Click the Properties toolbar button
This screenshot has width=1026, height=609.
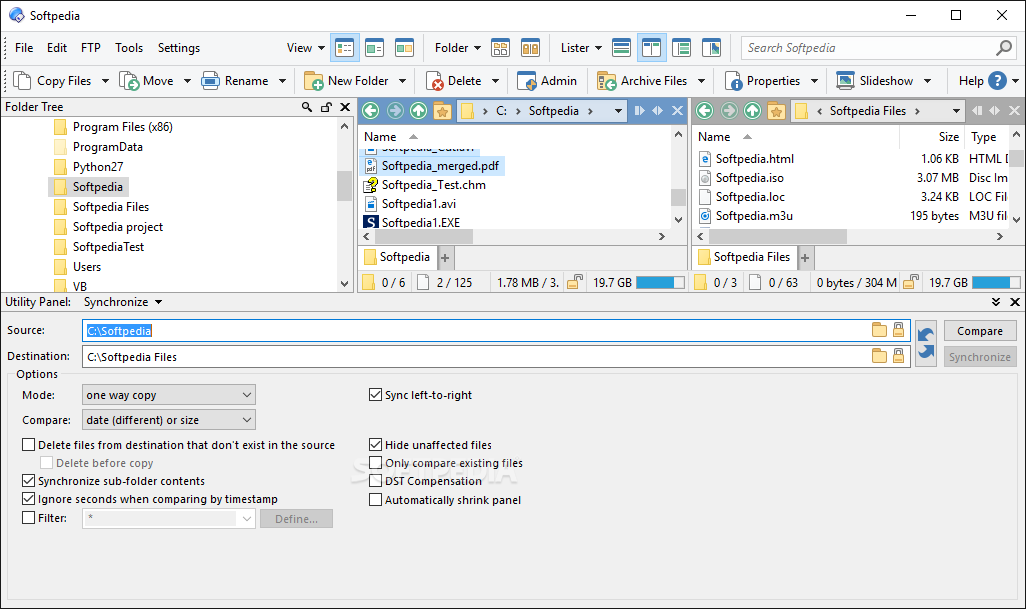click(x=762, y=81)
